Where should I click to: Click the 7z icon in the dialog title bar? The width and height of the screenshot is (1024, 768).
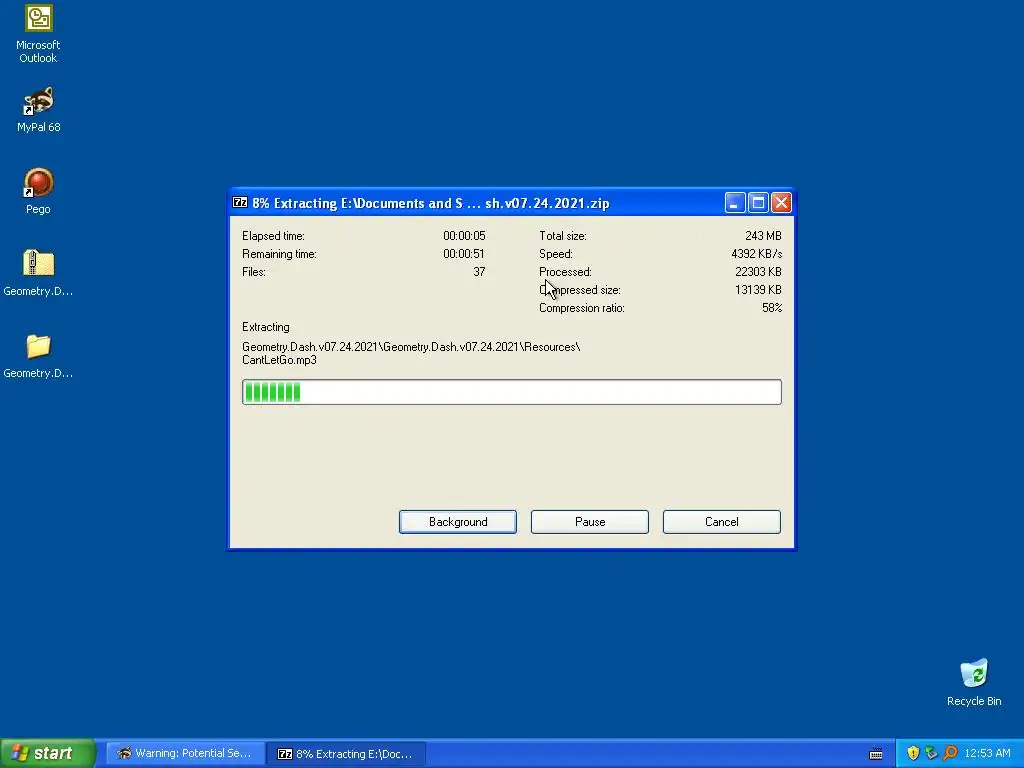240,202
